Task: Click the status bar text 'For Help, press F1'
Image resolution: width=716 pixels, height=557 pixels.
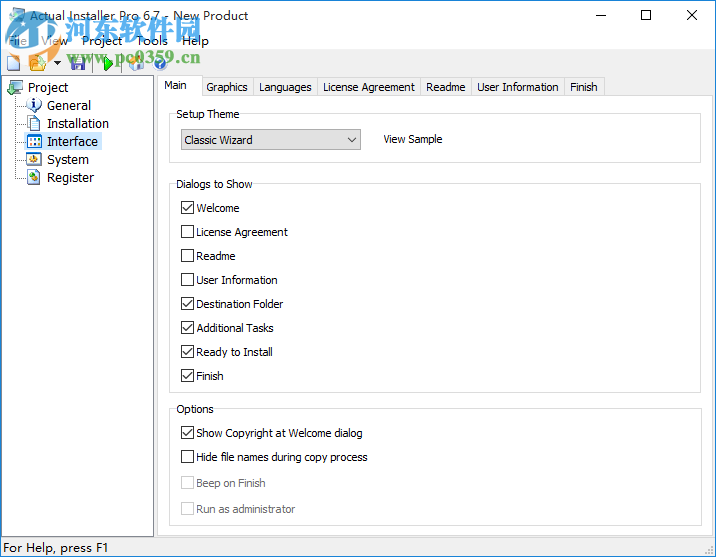Action: click(55, 548)
